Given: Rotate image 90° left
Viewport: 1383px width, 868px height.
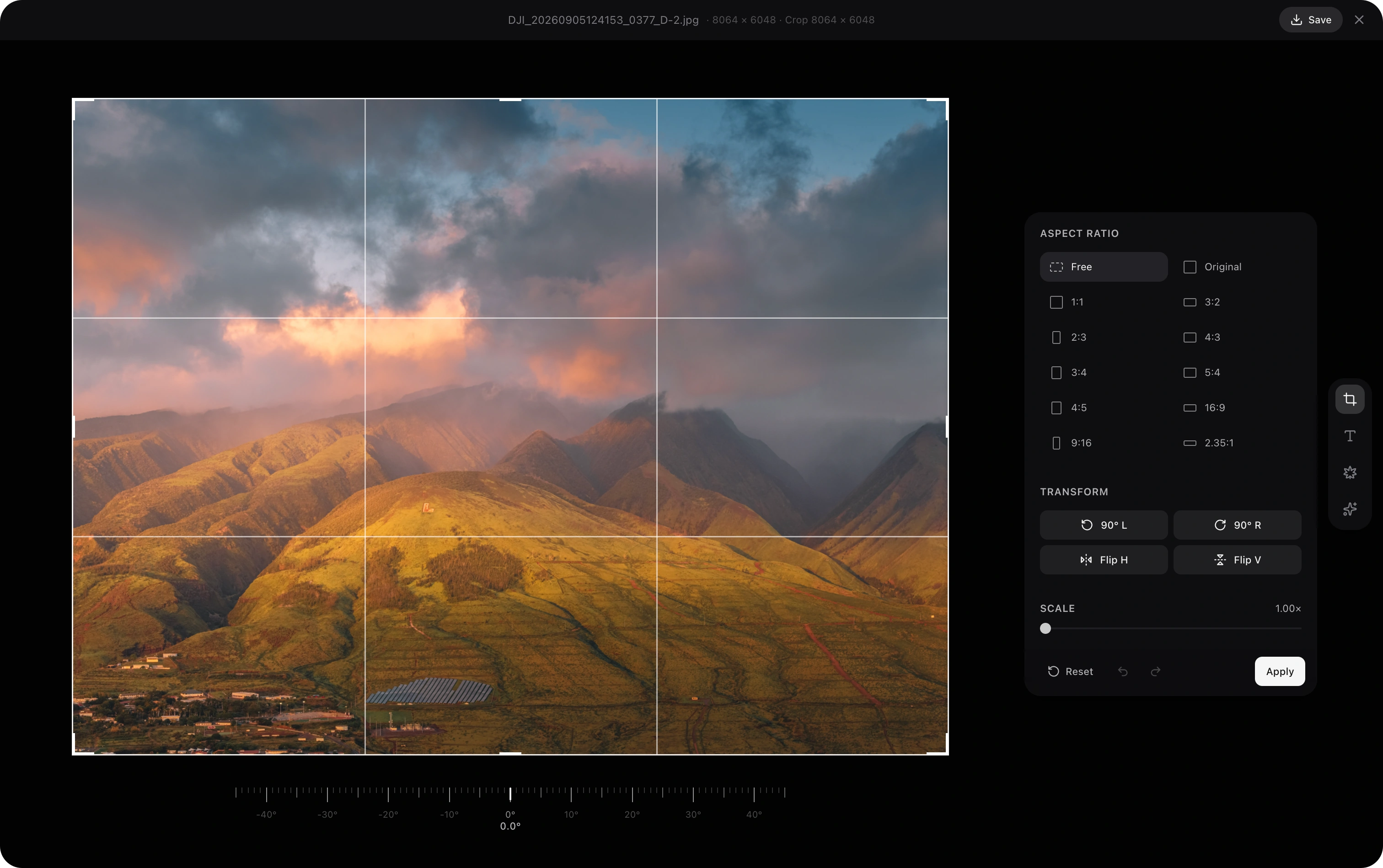Looking at the screenshot, I should point(1104,525).
